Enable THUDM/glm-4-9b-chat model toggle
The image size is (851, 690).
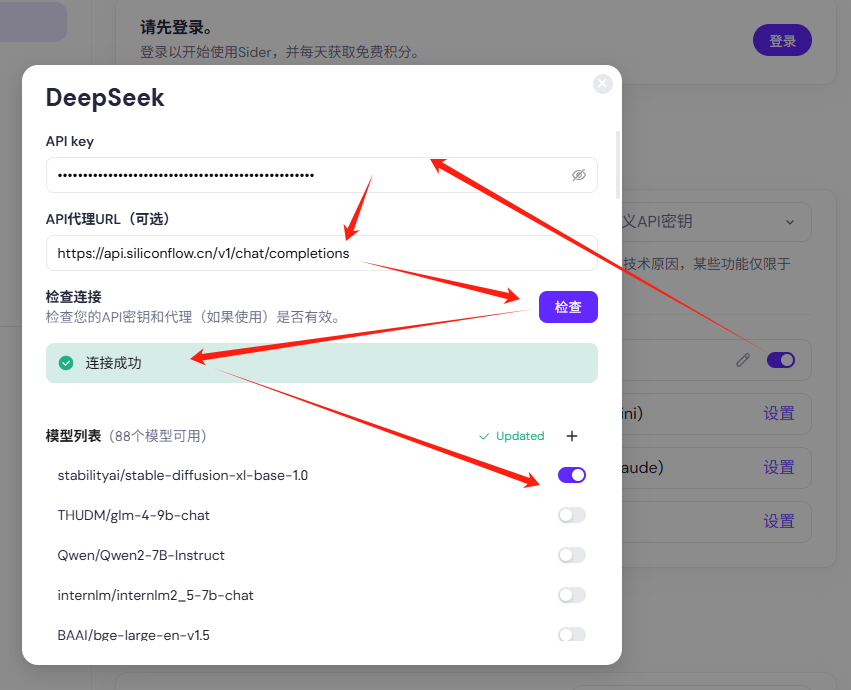tap(572, 515)
